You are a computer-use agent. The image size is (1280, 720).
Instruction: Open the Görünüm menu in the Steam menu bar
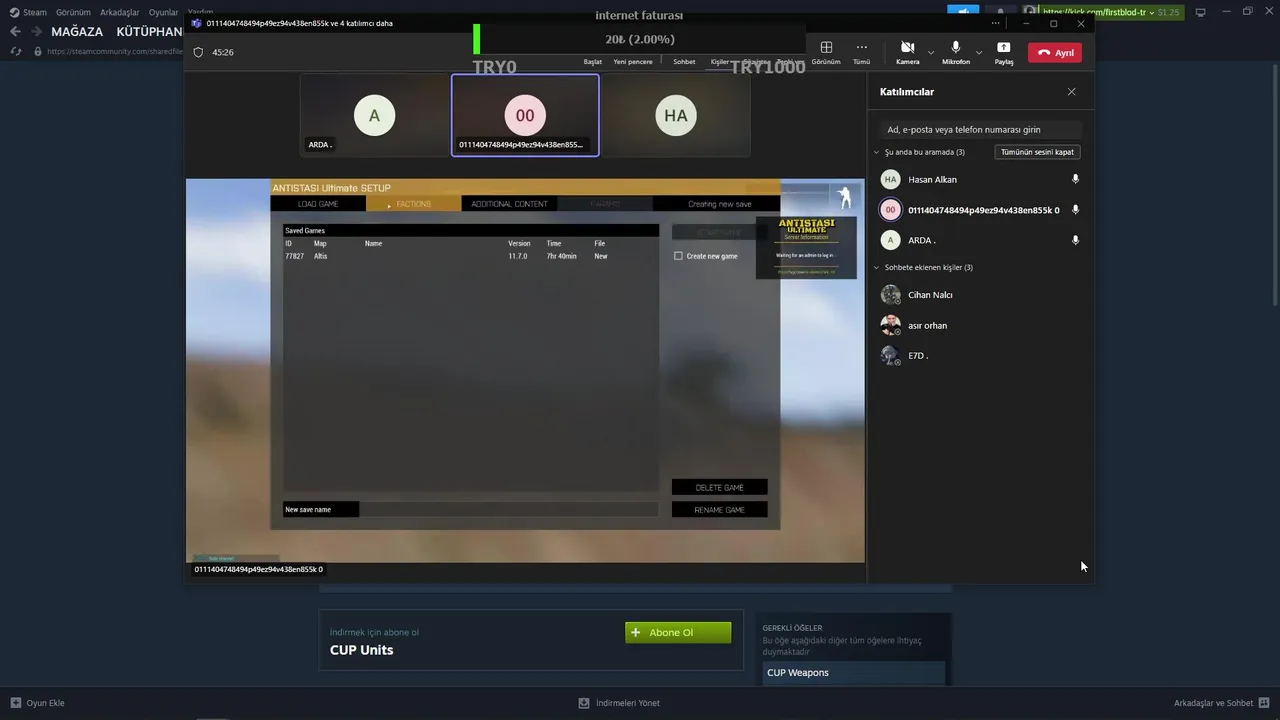tap(73, 12)
